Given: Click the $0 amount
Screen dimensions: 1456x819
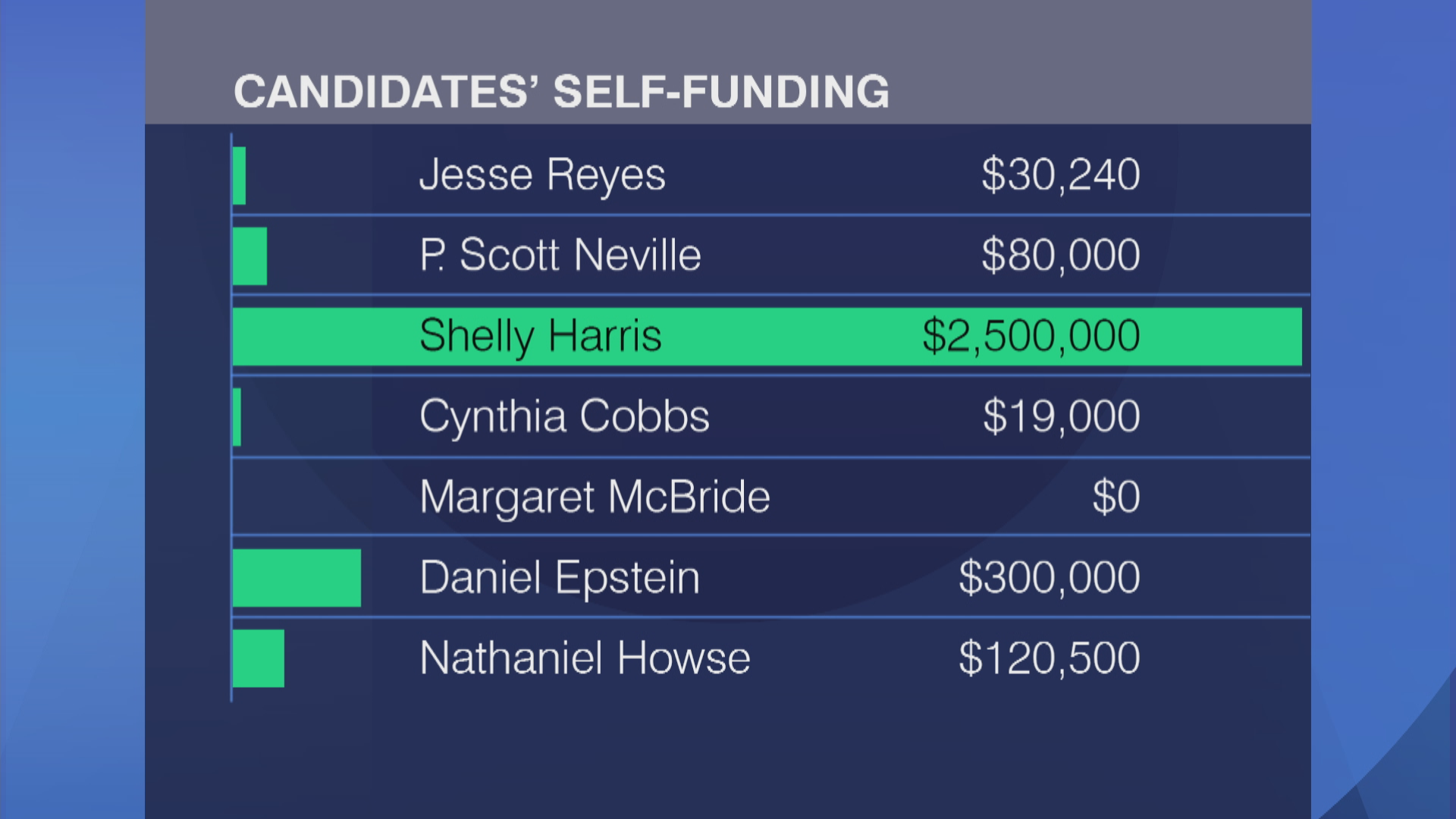Looking at the screenshot, I should 1116,497.
